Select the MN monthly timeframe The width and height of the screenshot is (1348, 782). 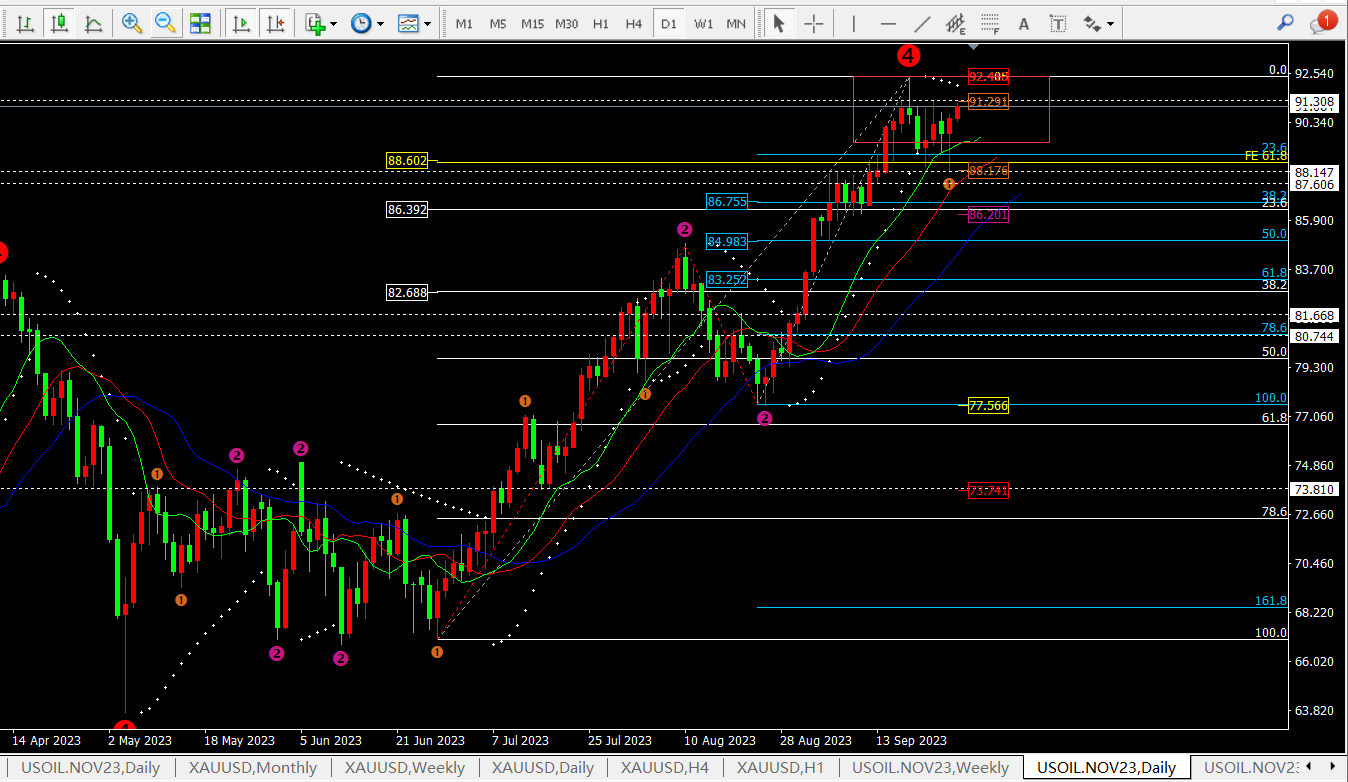736,23
